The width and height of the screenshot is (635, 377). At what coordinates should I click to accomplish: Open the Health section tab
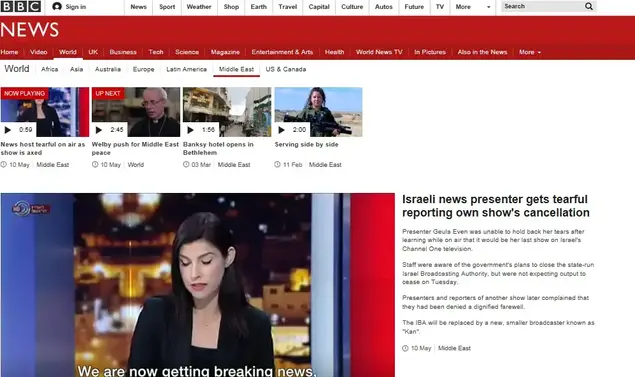[x=335, y=52]
